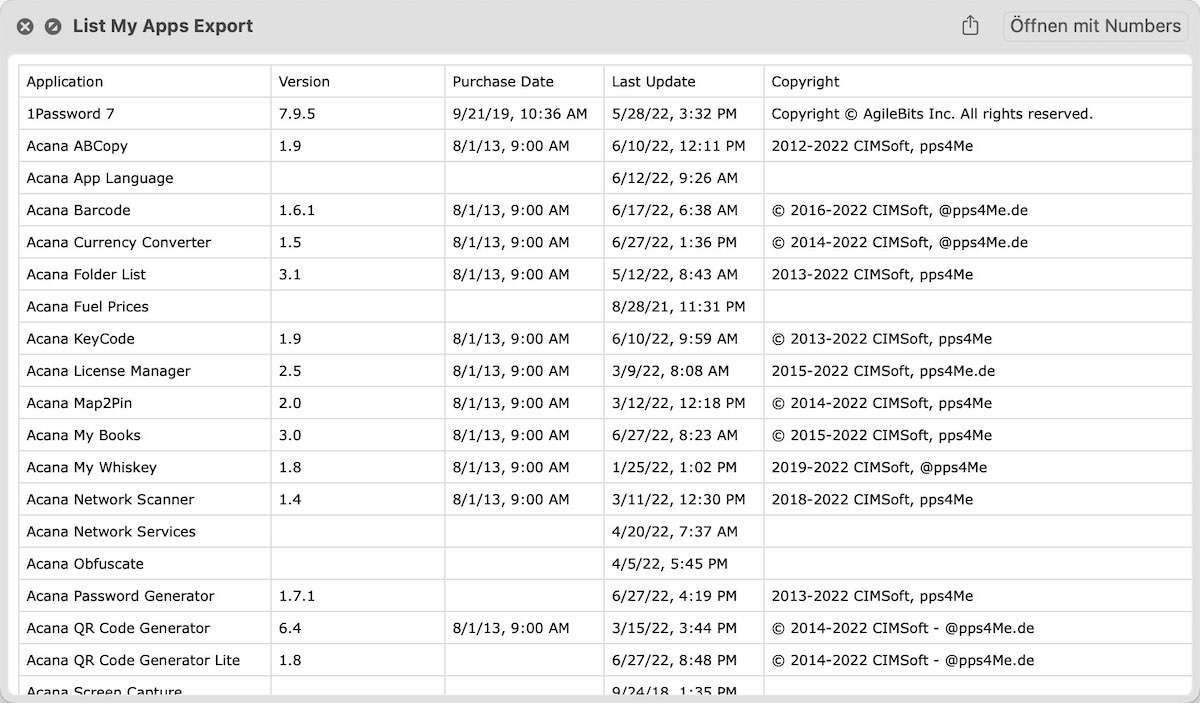Click last update 8/28/21, 11:31 PM
Screen dimensions: 1200x703
pos(685,306)
